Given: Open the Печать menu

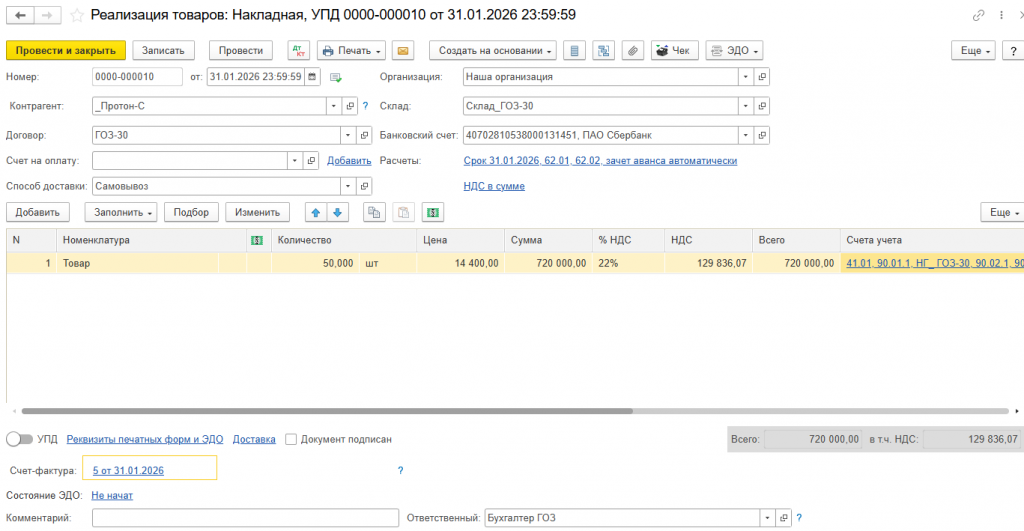Looking at the screenshot, I should (351, 50).
